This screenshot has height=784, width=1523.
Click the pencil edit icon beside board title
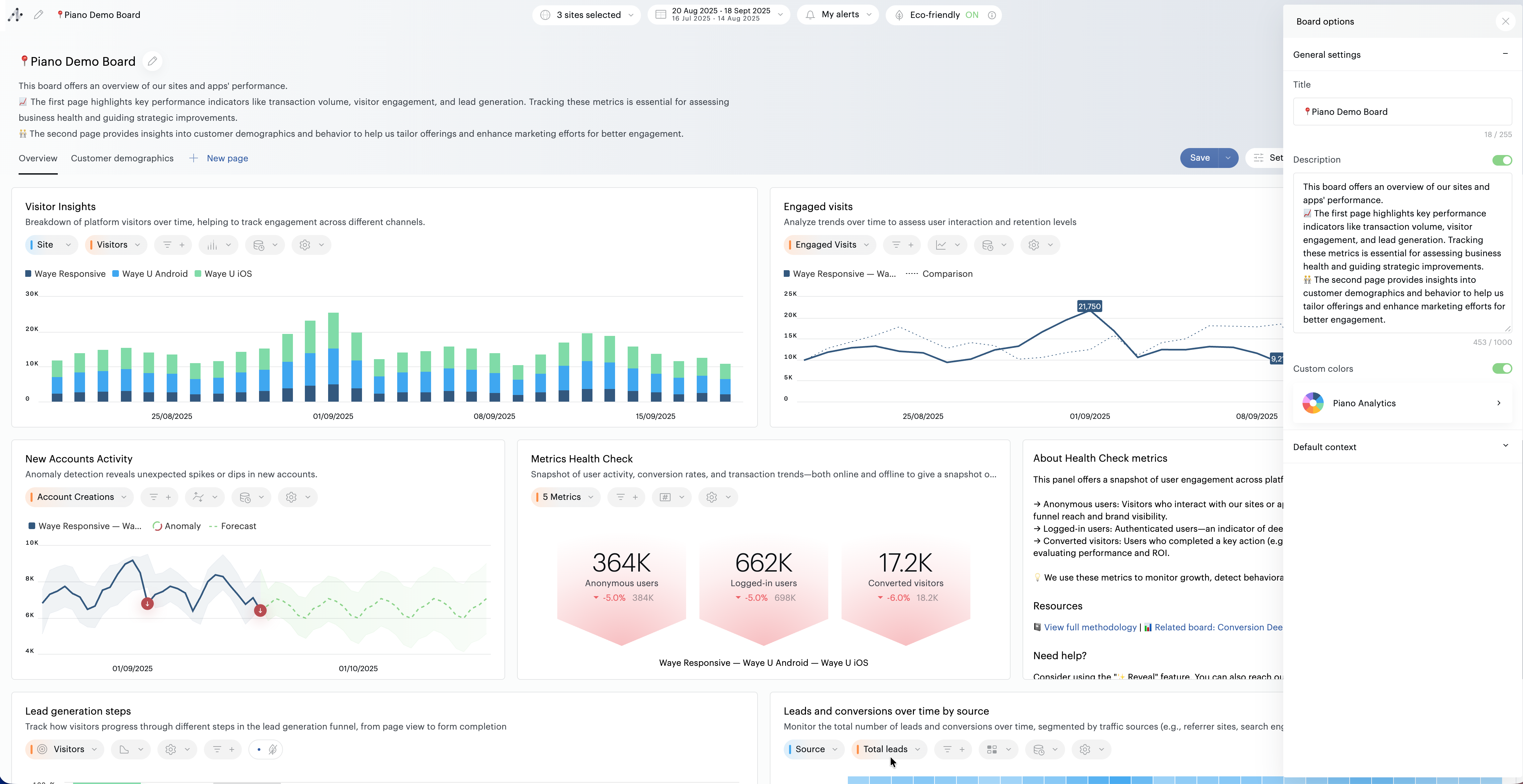coord(152,61)
